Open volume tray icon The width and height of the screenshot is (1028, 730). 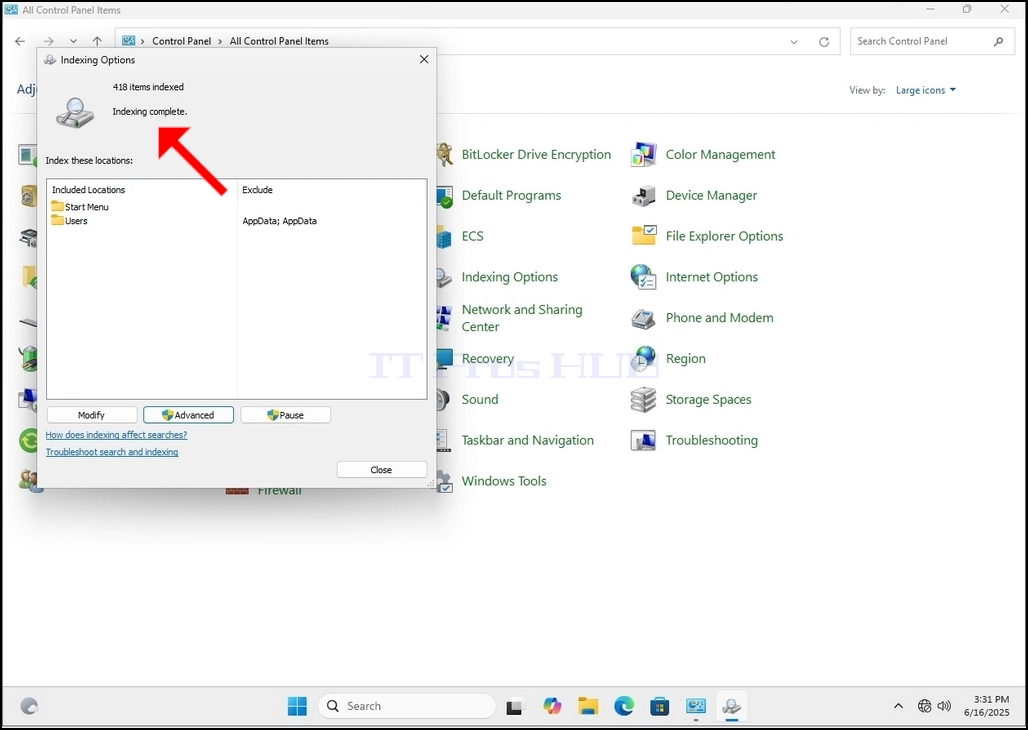(x=944, y=706)
